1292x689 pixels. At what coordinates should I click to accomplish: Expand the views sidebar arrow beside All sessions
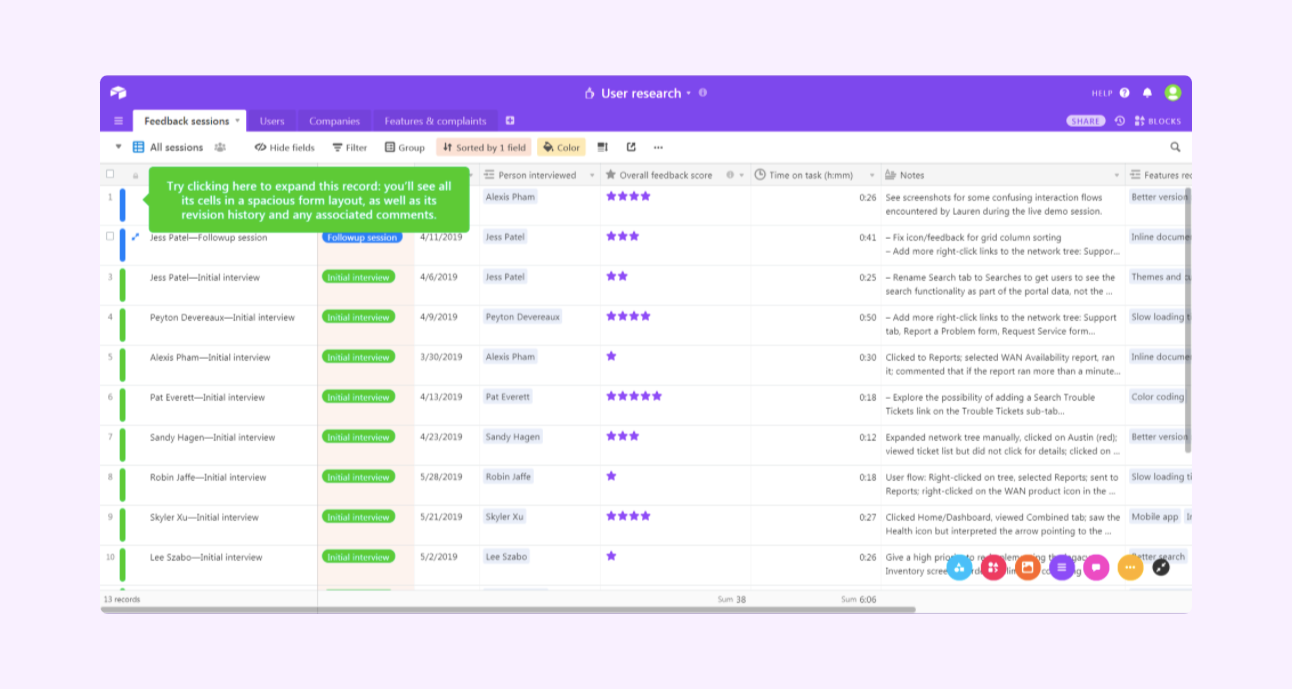pyautogui.click(x=118, y=147)
